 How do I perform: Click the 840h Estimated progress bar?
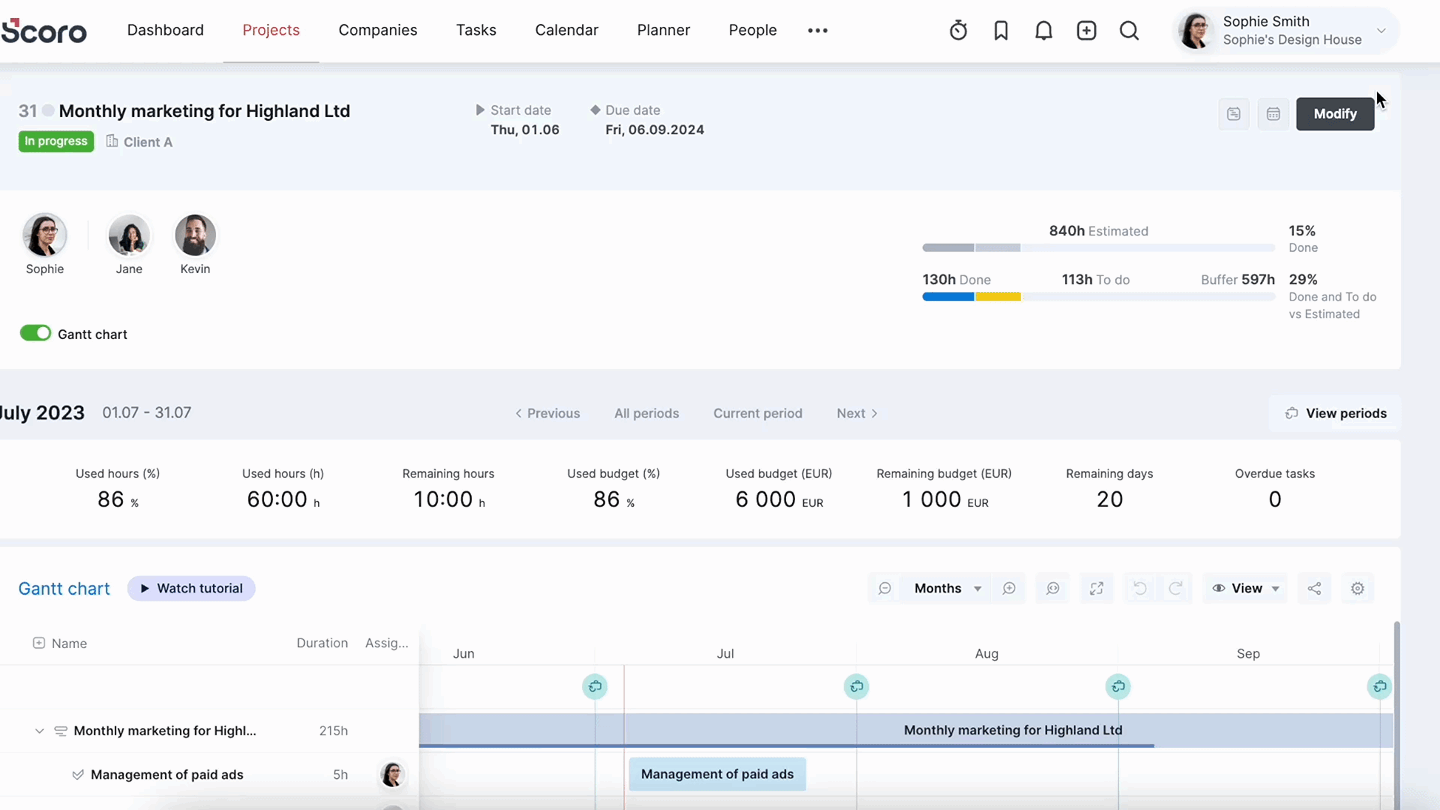(1098, 248)
